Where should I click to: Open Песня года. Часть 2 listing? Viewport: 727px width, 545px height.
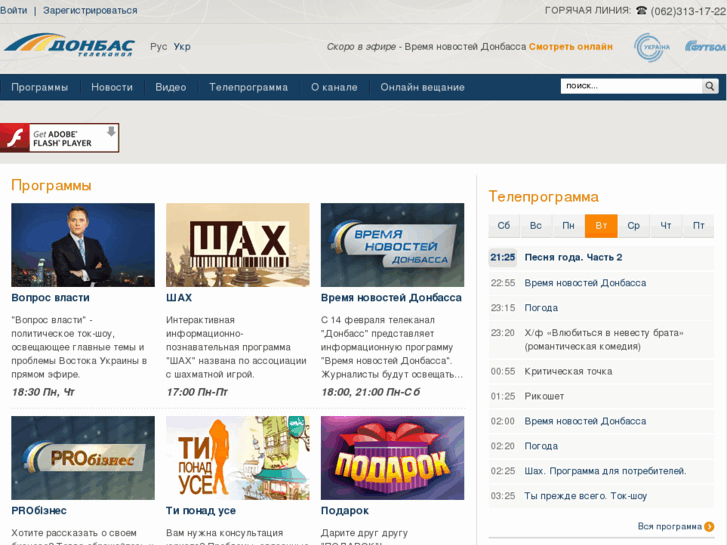[573, 257]
